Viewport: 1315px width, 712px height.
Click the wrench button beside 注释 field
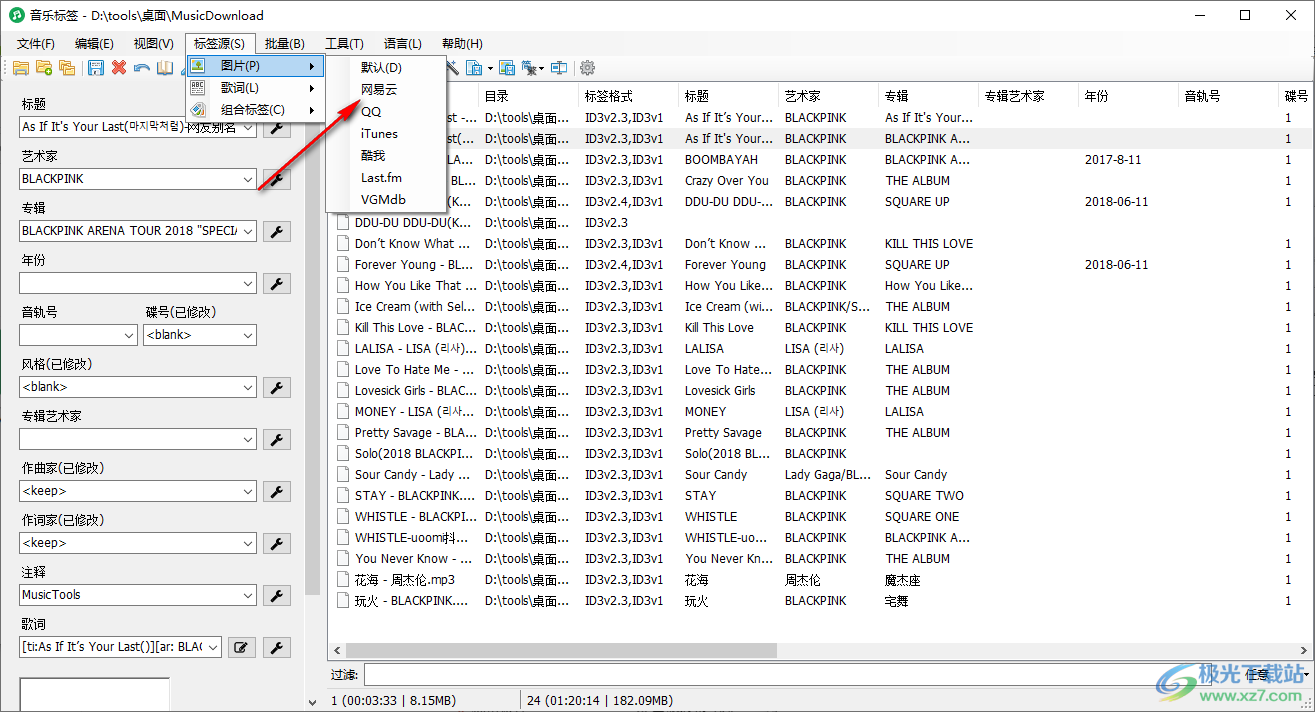tap(277, 595)
